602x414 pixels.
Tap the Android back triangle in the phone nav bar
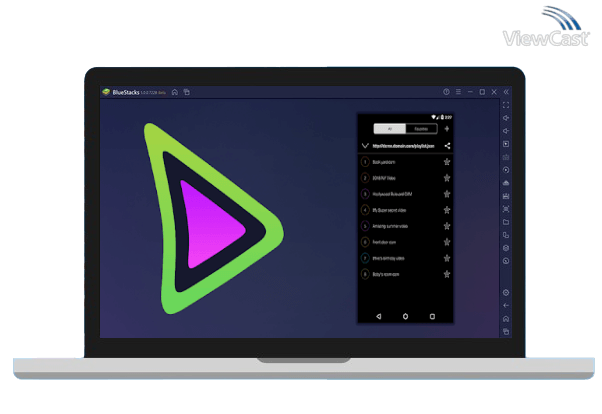pos(379,316)
